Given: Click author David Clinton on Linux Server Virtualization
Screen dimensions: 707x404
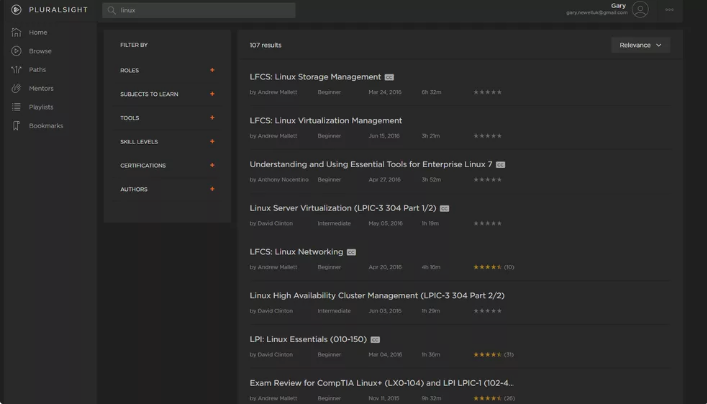Looking at the screenshot, I should 275,223.
